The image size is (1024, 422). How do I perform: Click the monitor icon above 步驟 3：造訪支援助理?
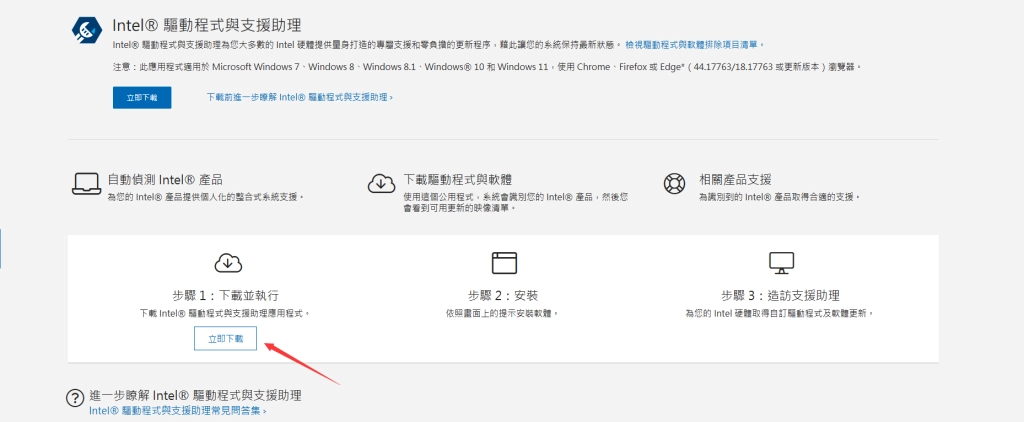[781, 263]
